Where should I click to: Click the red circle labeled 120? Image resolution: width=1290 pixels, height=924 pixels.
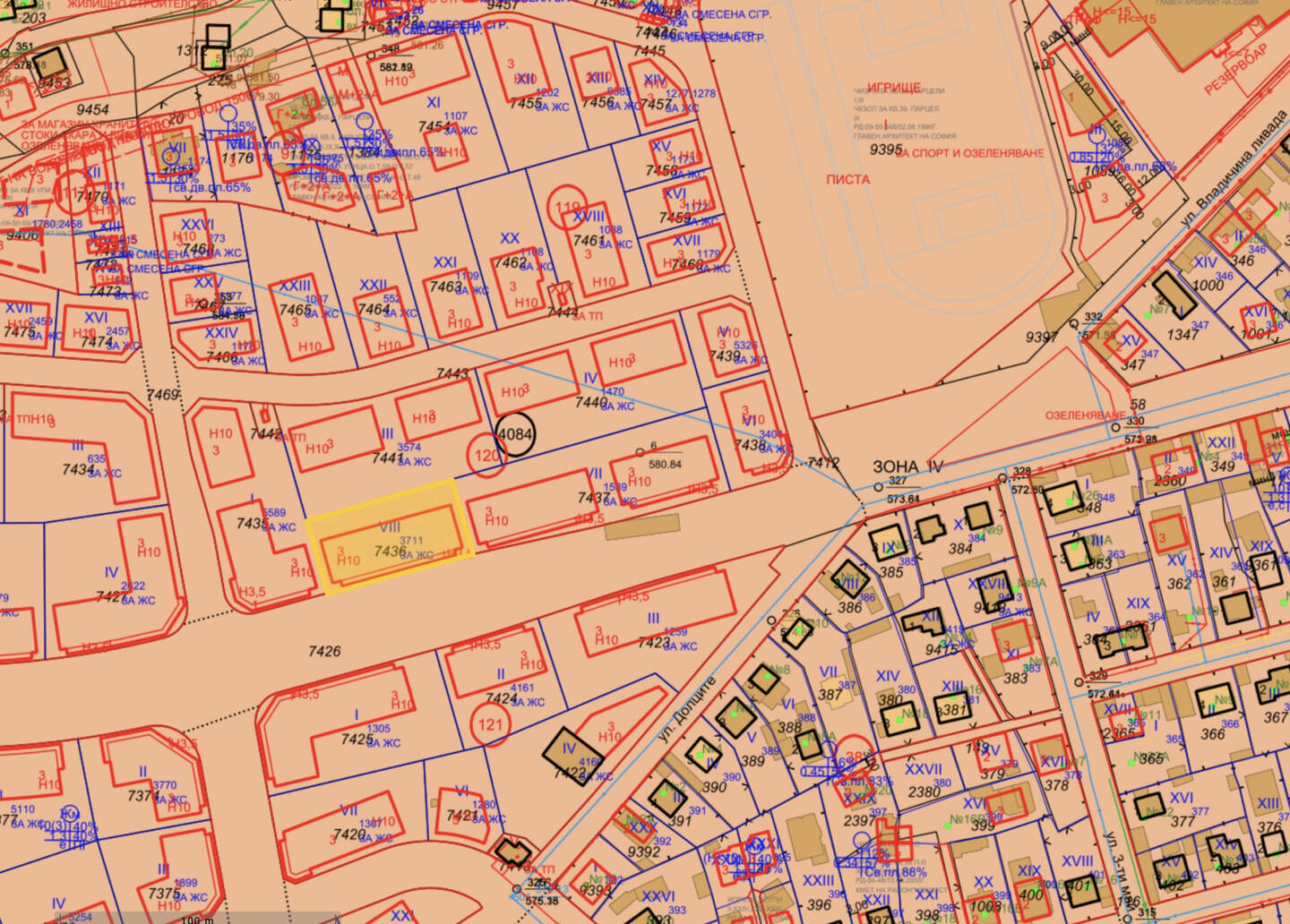pos(486,455)
